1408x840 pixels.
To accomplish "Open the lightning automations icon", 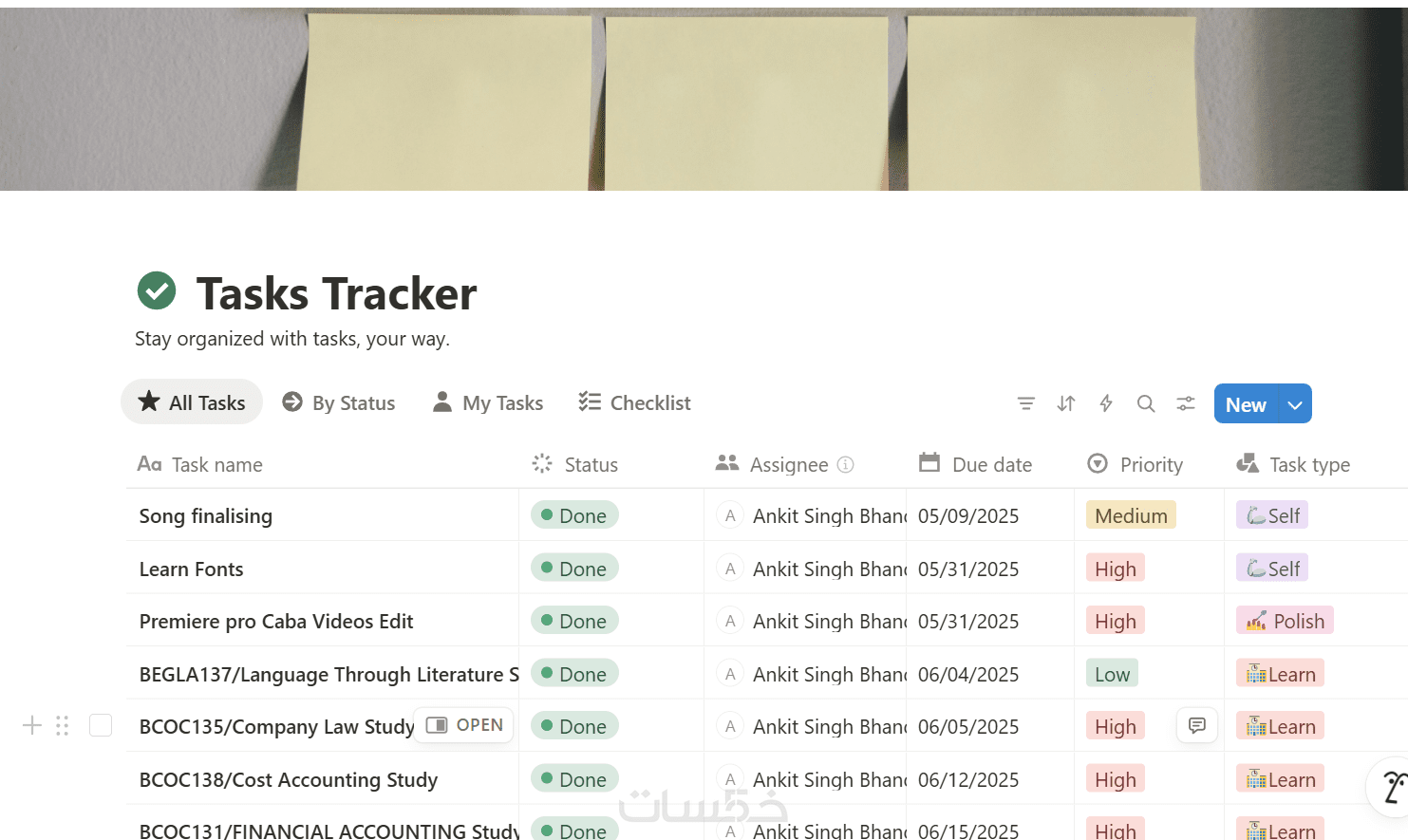I will click(x=1106, y=403).
